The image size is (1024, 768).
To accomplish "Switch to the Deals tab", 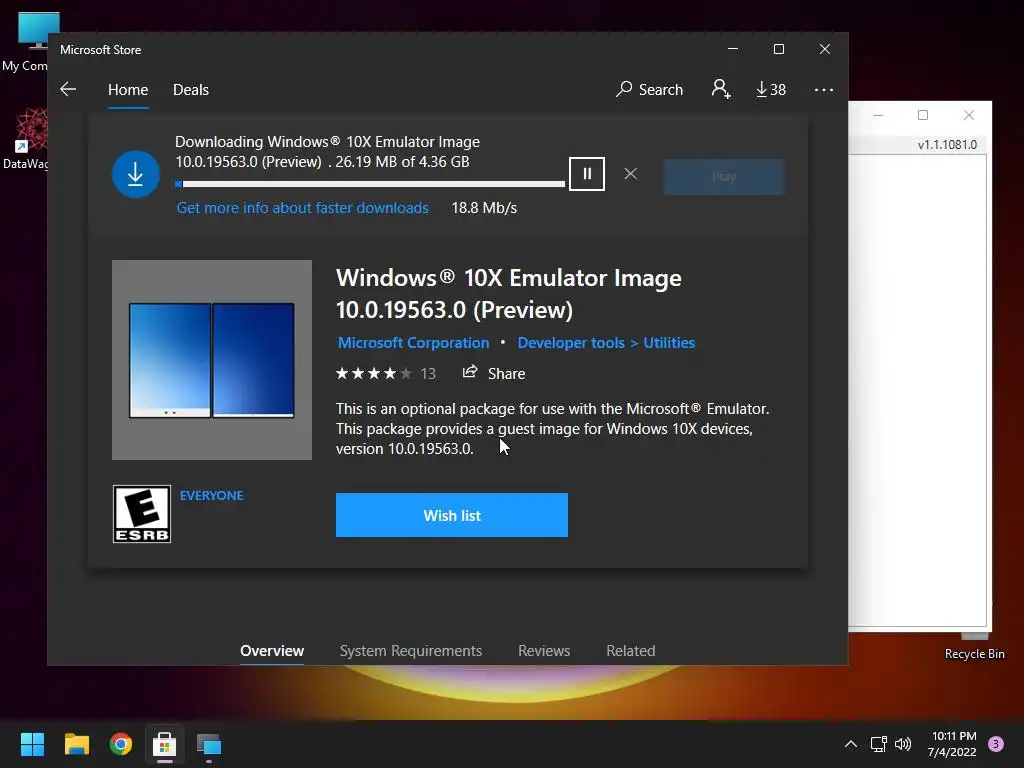I will coord(191,89).
